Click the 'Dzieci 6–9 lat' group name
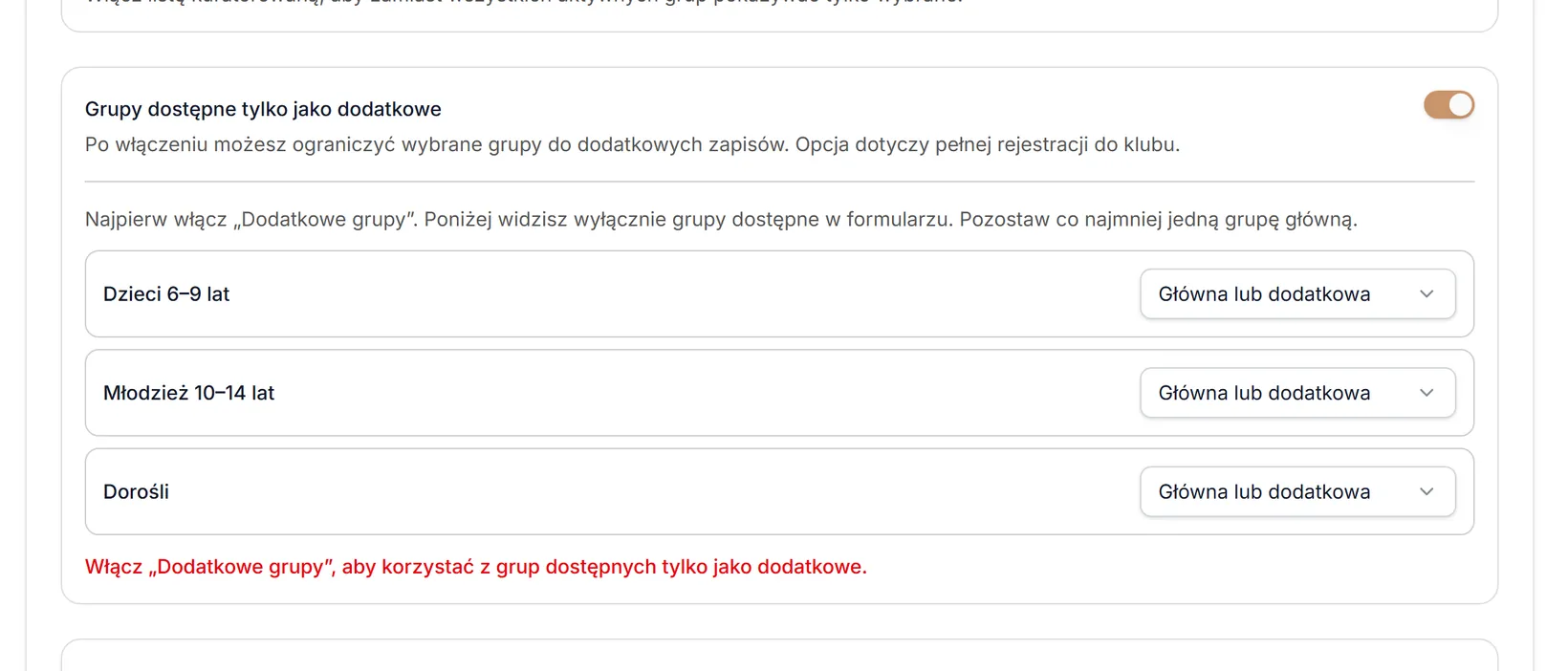Viewport: 1568px width, 671px height. 166,294
